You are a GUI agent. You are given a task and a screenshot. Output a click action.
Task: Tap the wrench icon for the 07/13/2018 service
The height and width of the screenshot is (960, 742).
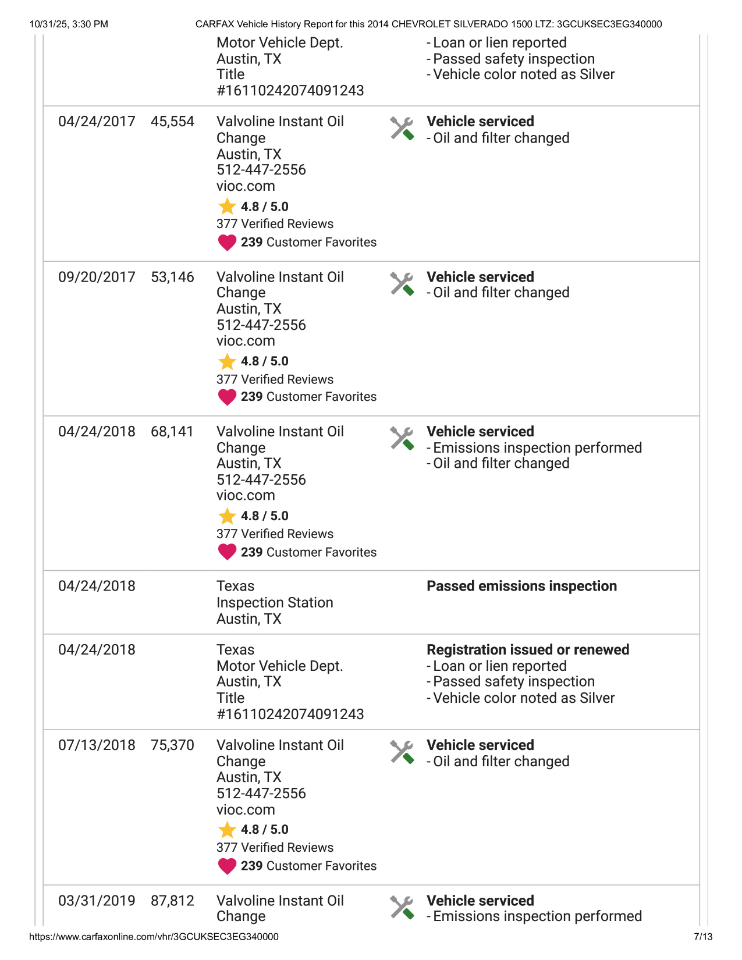[401, 752]
